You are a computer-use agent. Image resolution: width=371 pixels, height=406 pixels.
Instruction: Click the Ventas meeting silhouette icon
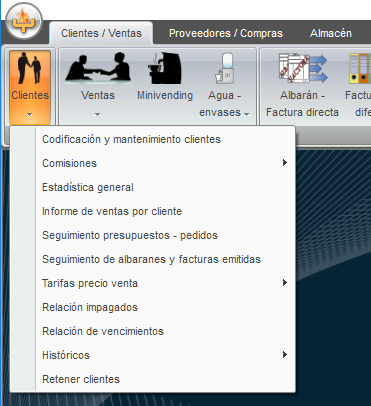click(98, 68)
